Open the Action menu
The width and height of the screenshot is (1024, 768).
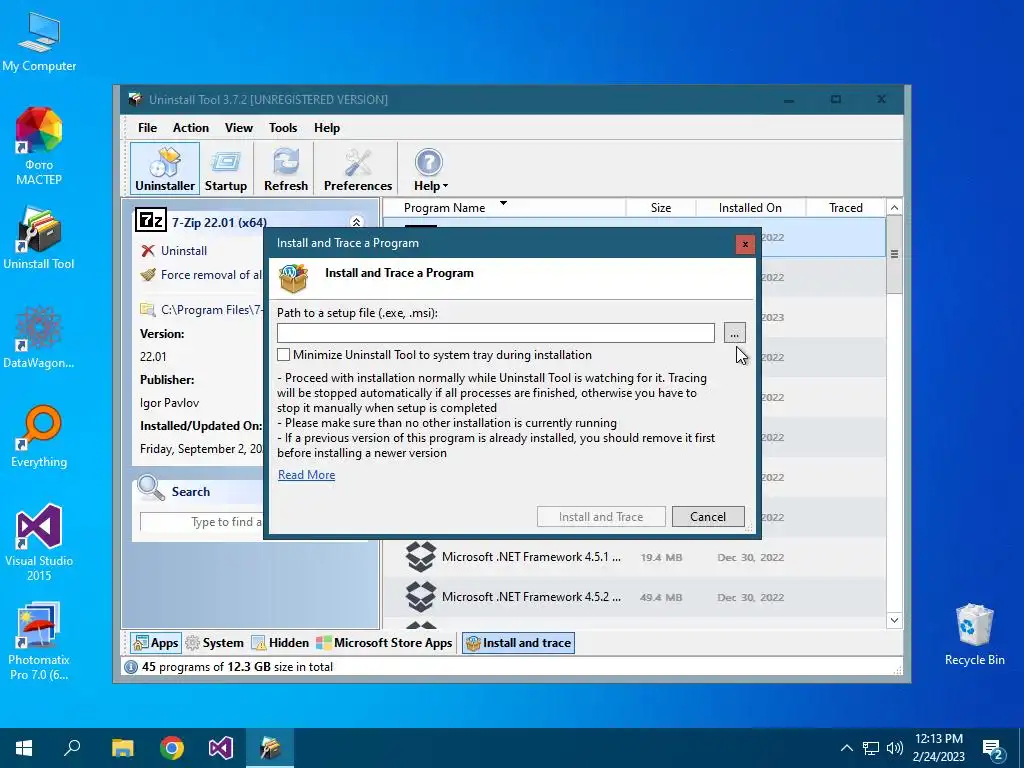click(191, 128)
